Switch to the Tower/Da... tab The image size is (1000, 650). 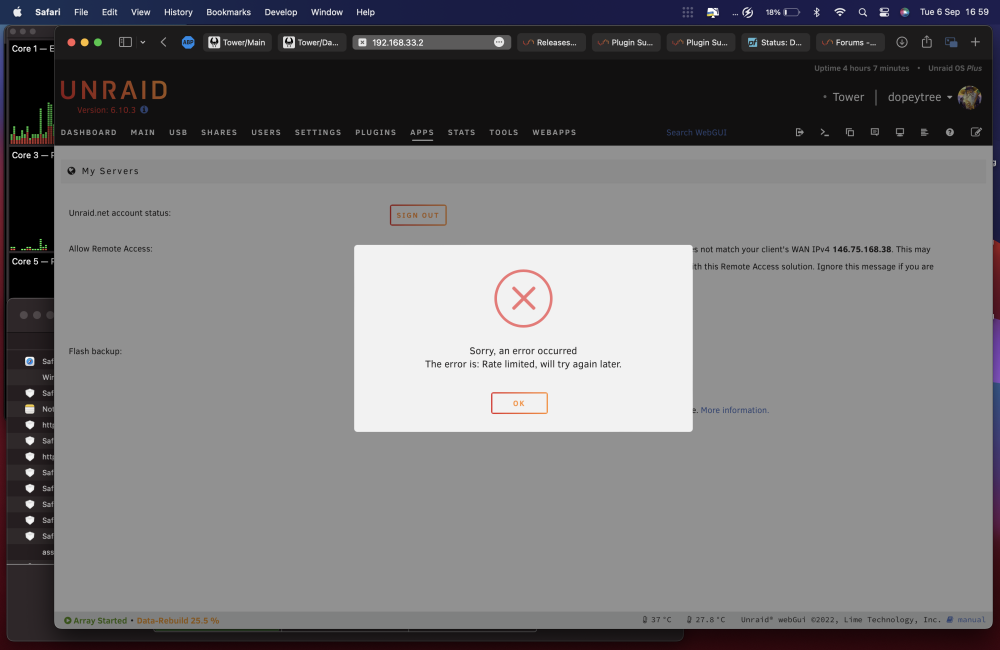coord(312,42)
